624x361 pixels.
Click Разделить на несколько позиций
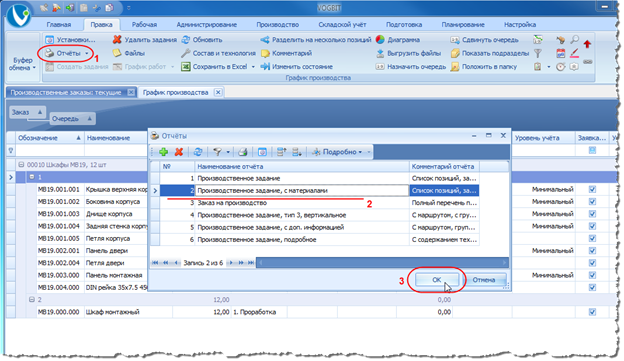tap(316, 40)
